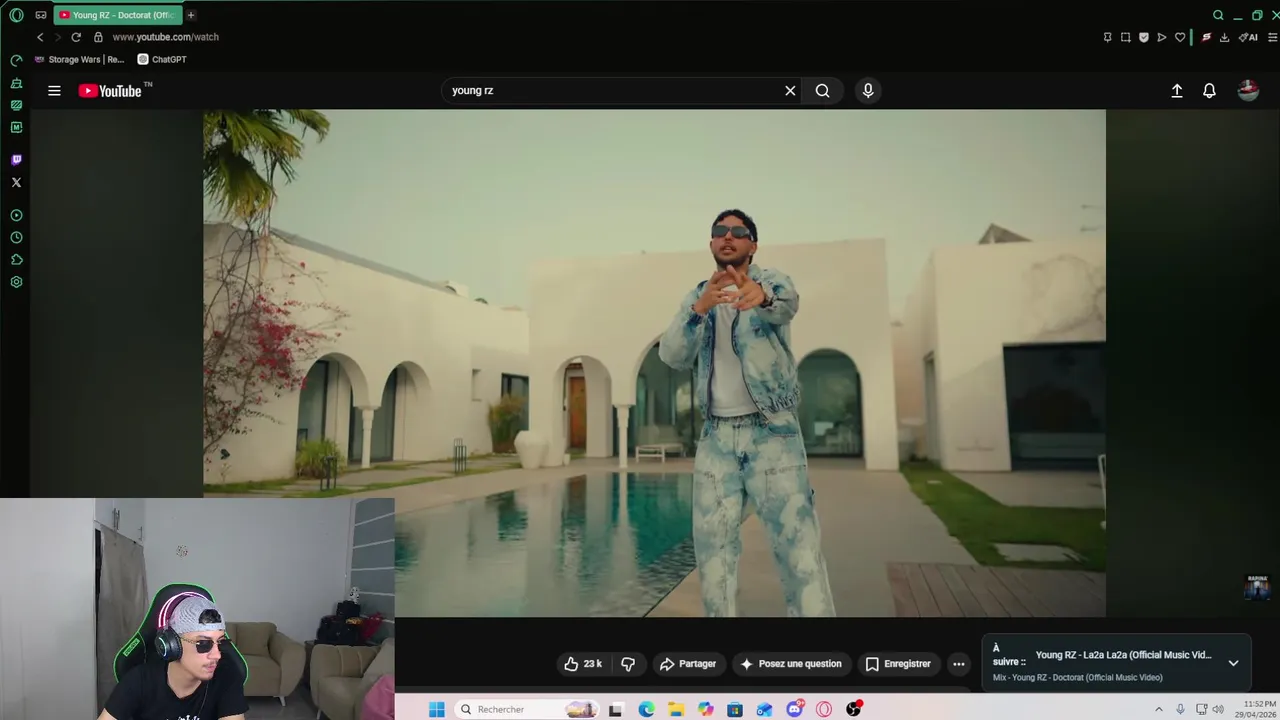
Task: Open the clock showing 11:52 PM
Action: (x=1255, y=709)
